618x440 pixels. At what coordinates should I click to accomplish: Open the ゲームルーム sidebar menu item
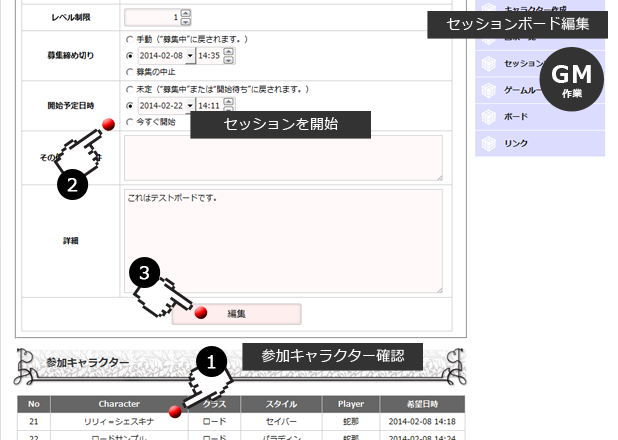[540, 90]
